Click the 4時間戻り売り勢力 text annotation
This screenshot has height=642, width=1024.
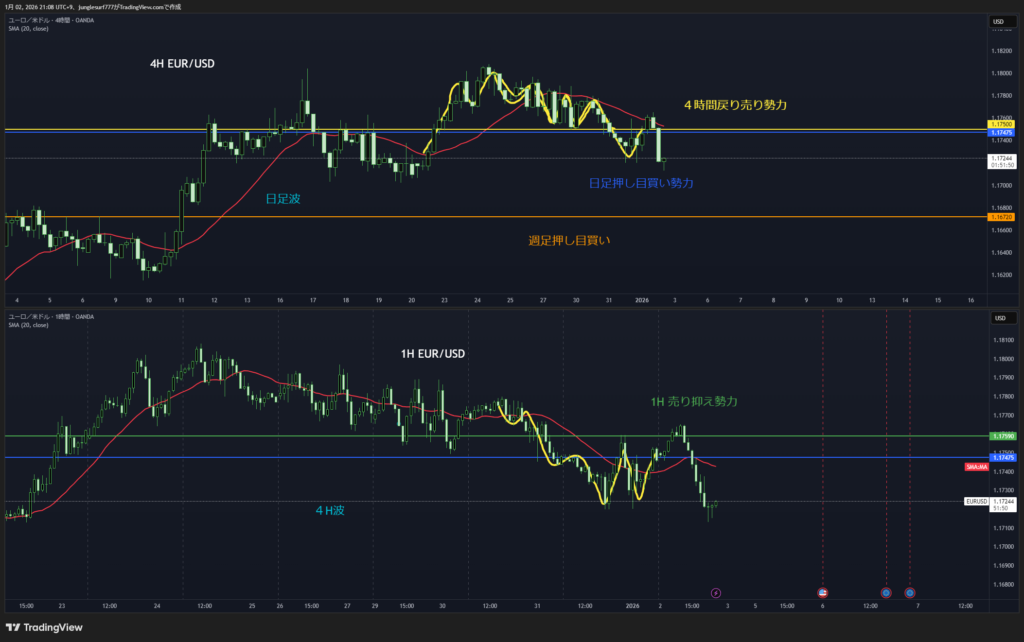[x=734, y=105]
